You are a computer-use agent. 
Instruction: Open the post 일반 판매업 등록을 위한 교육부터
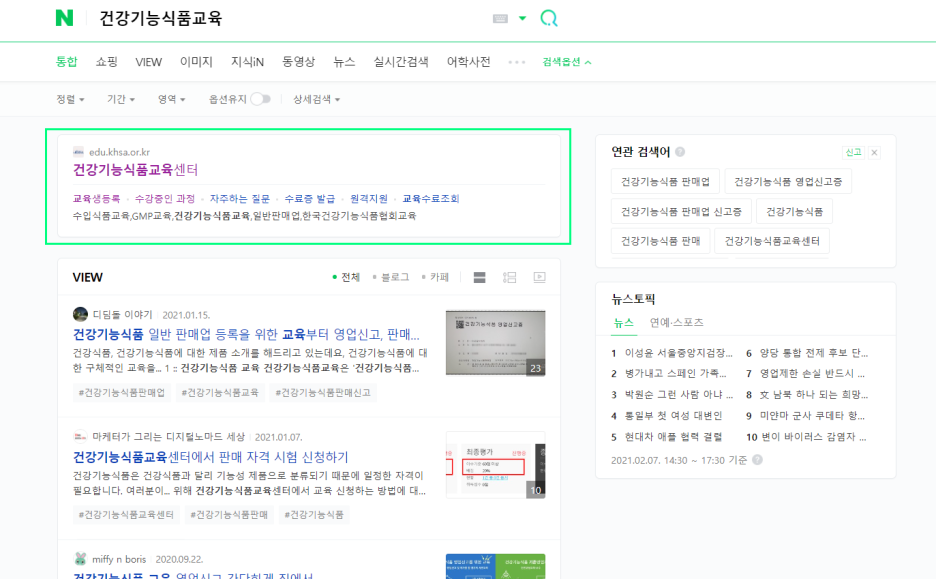coord(246,334)
